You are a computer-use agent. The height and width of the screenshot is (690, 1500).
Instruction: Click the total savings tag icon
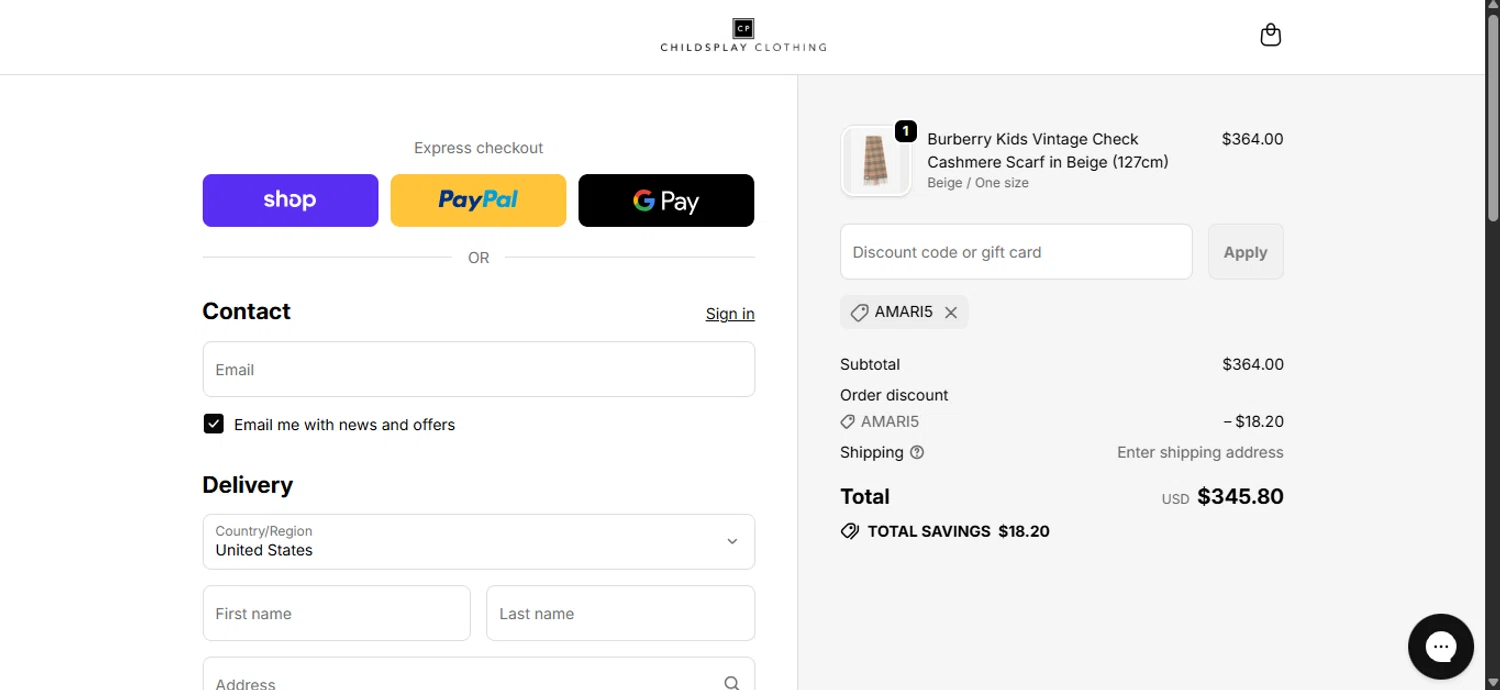coord(850,531)
